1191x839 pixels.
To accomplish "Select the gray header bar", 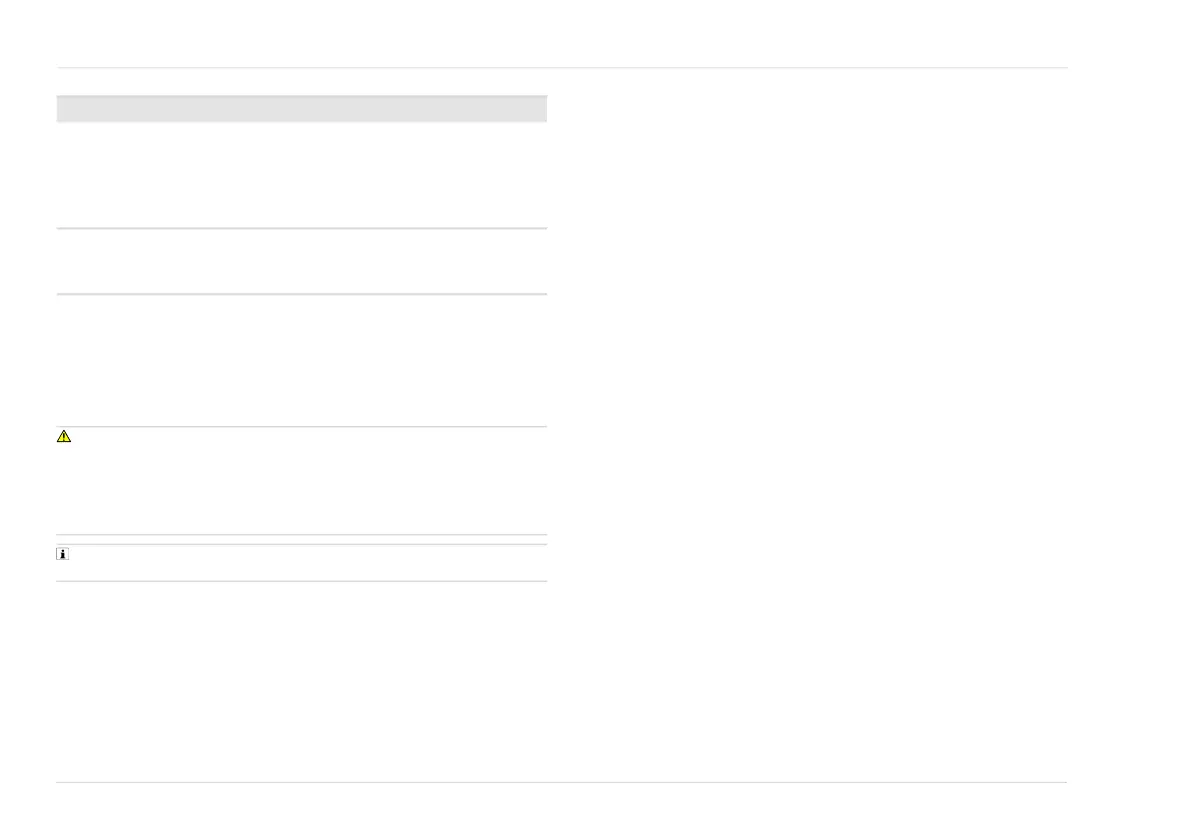I will point(302,109).
